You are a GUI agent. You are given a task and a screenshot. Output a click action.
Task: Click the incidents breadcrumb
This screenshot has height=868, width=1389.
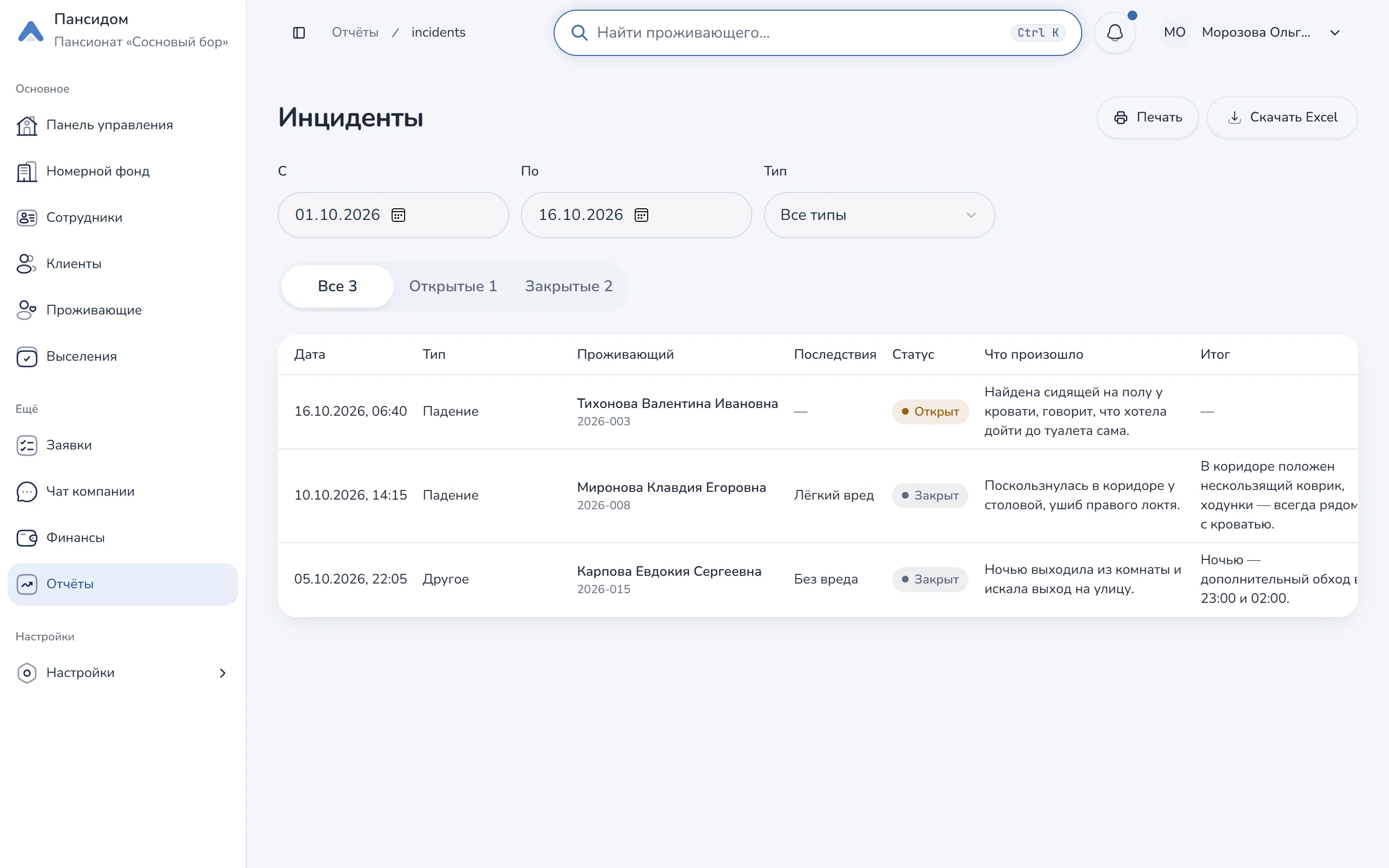tap(438, 33)
